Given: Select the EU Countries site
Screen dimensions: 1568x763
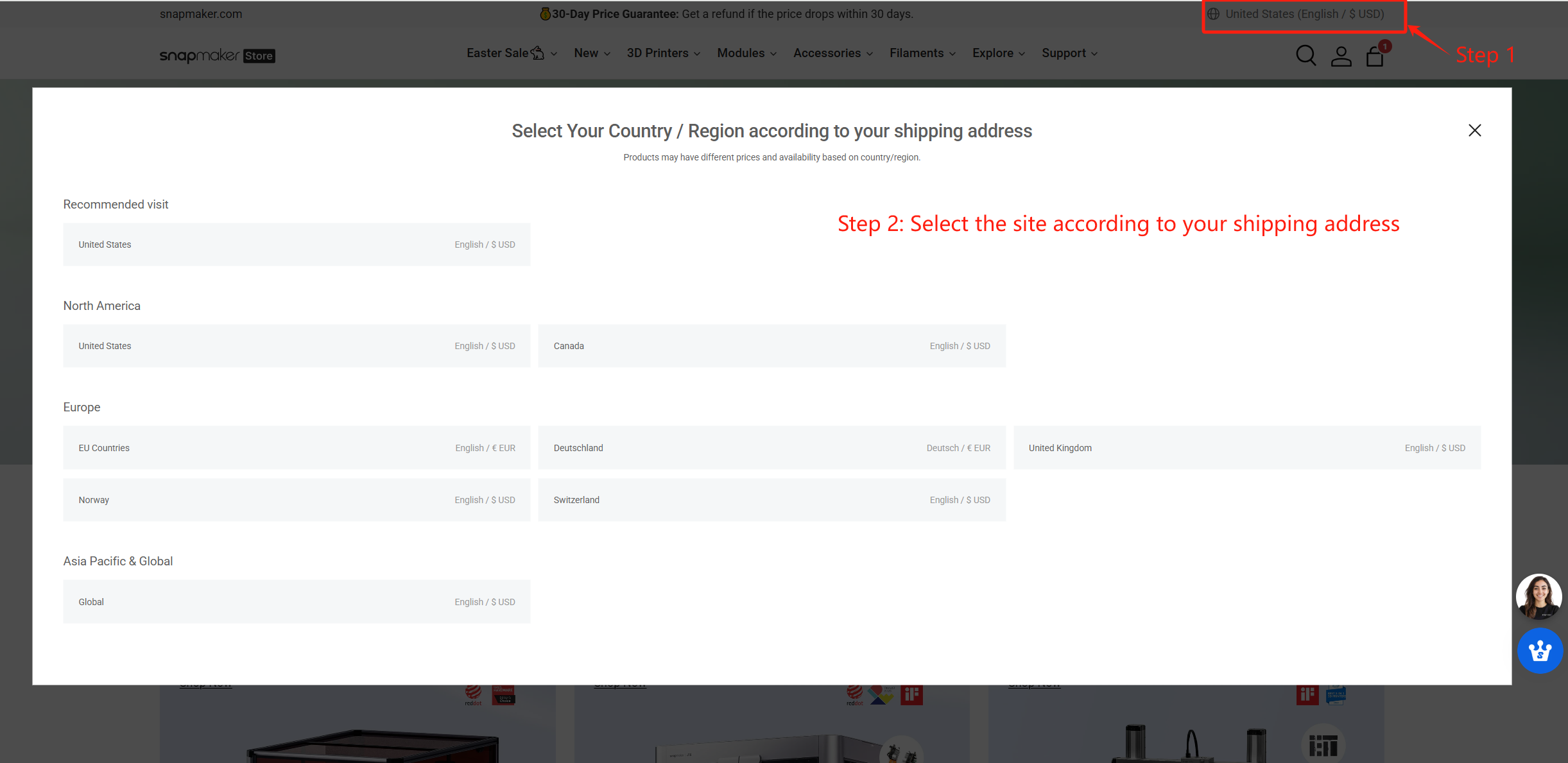Looking at the screenshot, I should (x=297, y=448).
